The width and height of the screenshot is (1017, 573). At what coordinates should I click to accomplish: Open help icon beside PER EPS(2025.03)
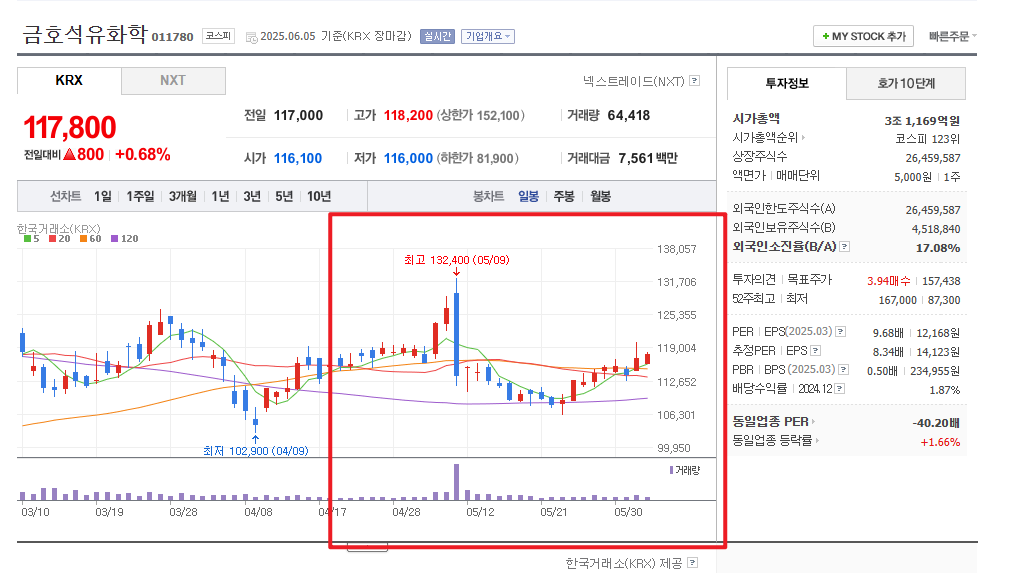841,332
